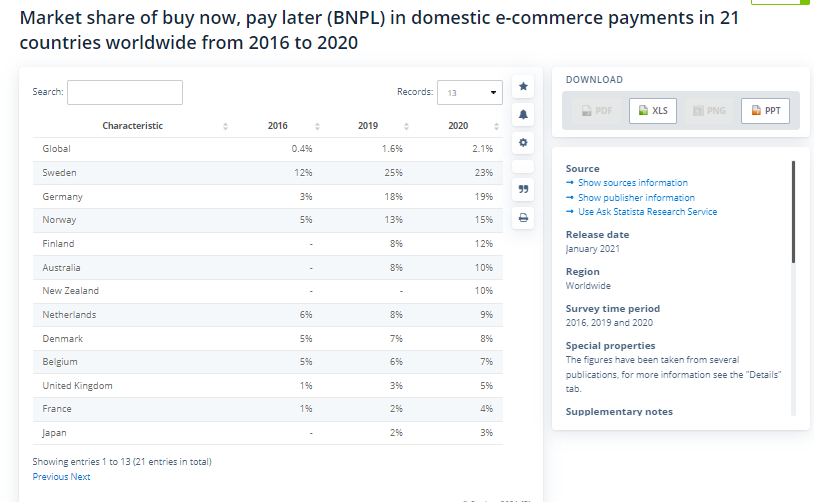Click the quotation mark citation icon
814x502 pixels.
(523, 189)
